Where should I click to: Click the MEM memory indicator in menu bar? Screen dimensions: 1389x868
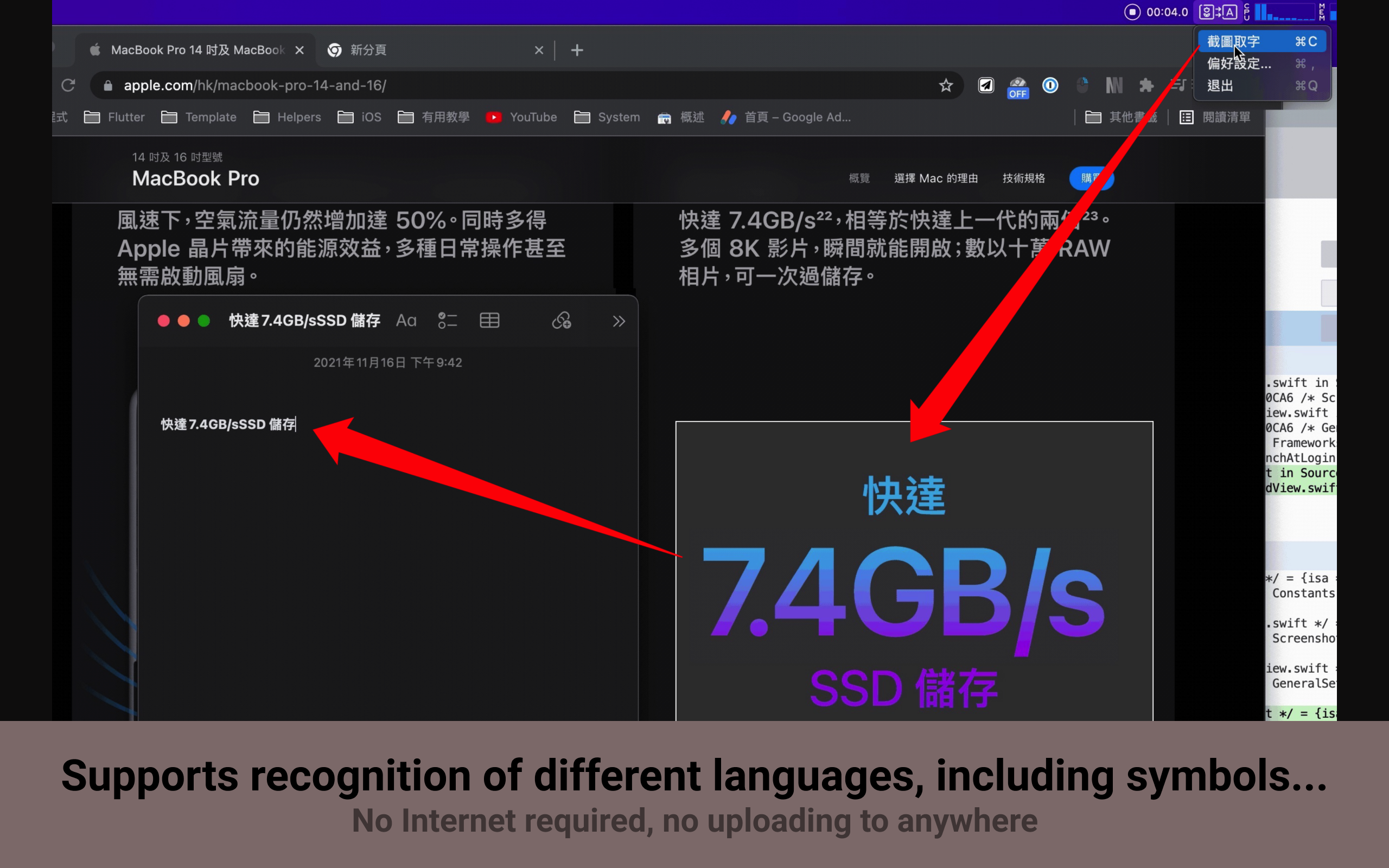coord(1322,11)
